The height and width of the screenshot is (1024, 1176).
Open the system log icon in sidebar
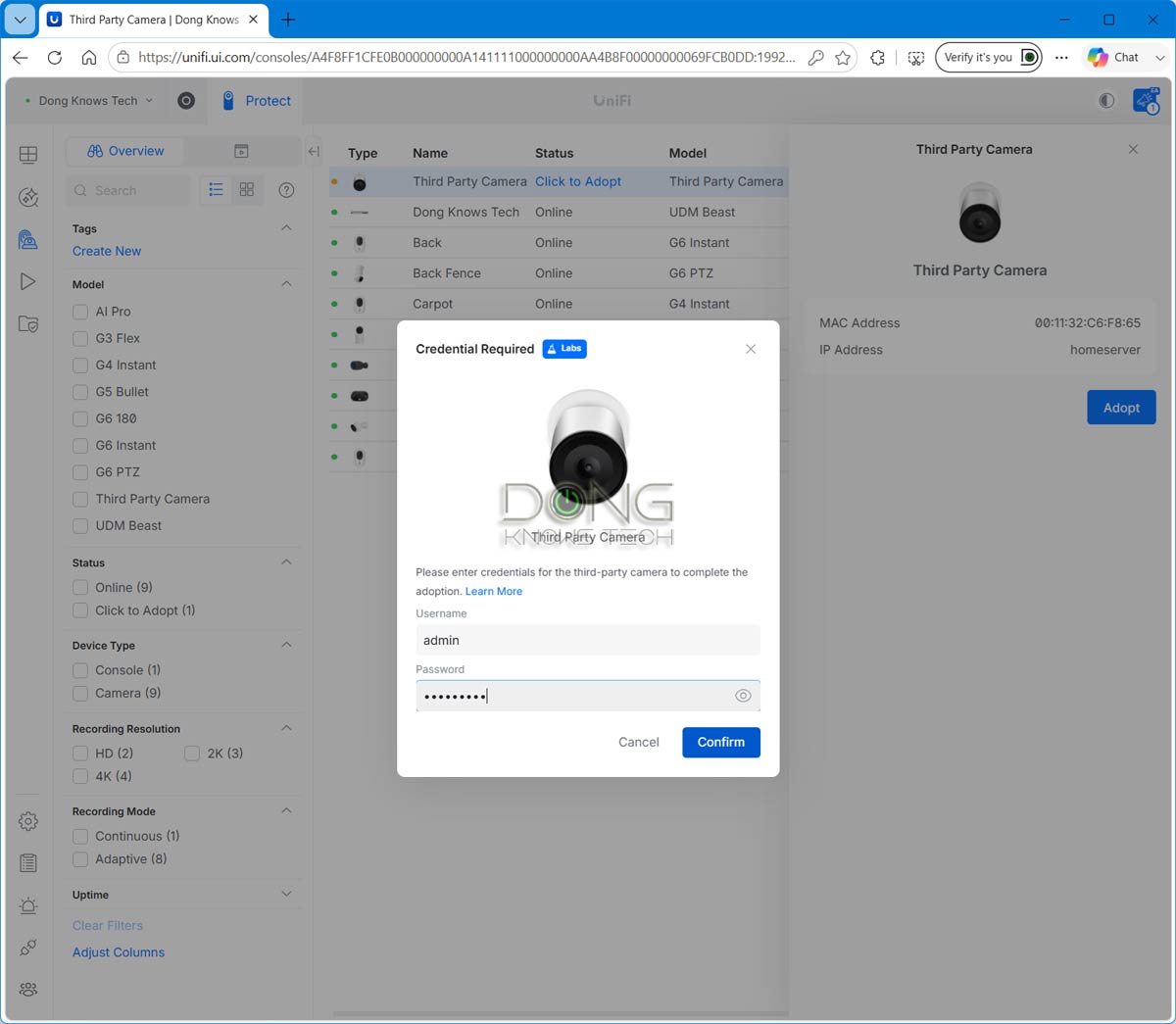[28, 863]
